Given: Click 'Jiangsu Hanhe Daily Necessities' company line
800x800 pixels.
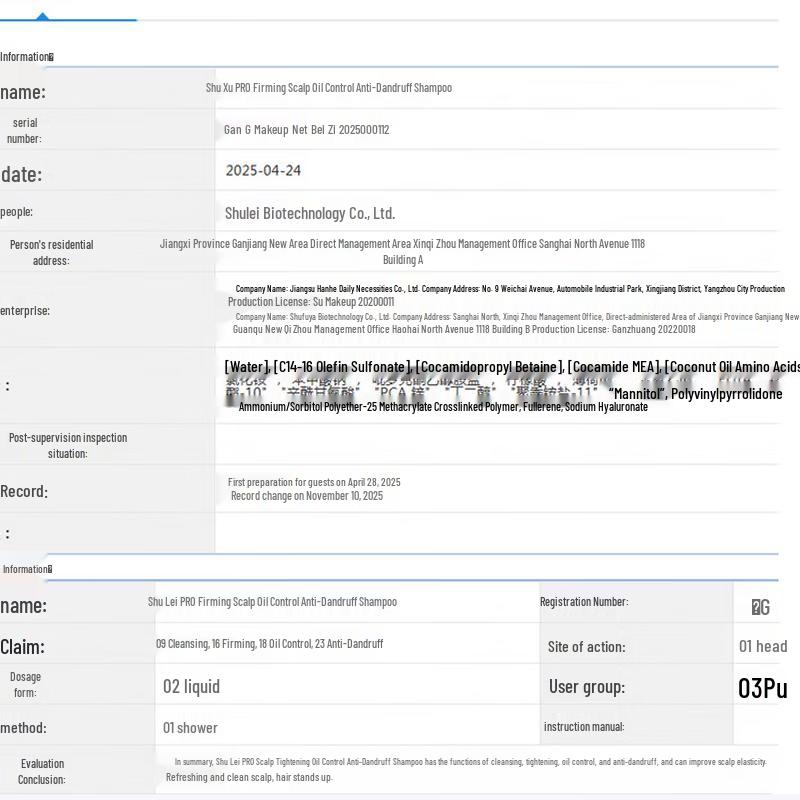Looking at the screenshot, I should coord(510,289).
